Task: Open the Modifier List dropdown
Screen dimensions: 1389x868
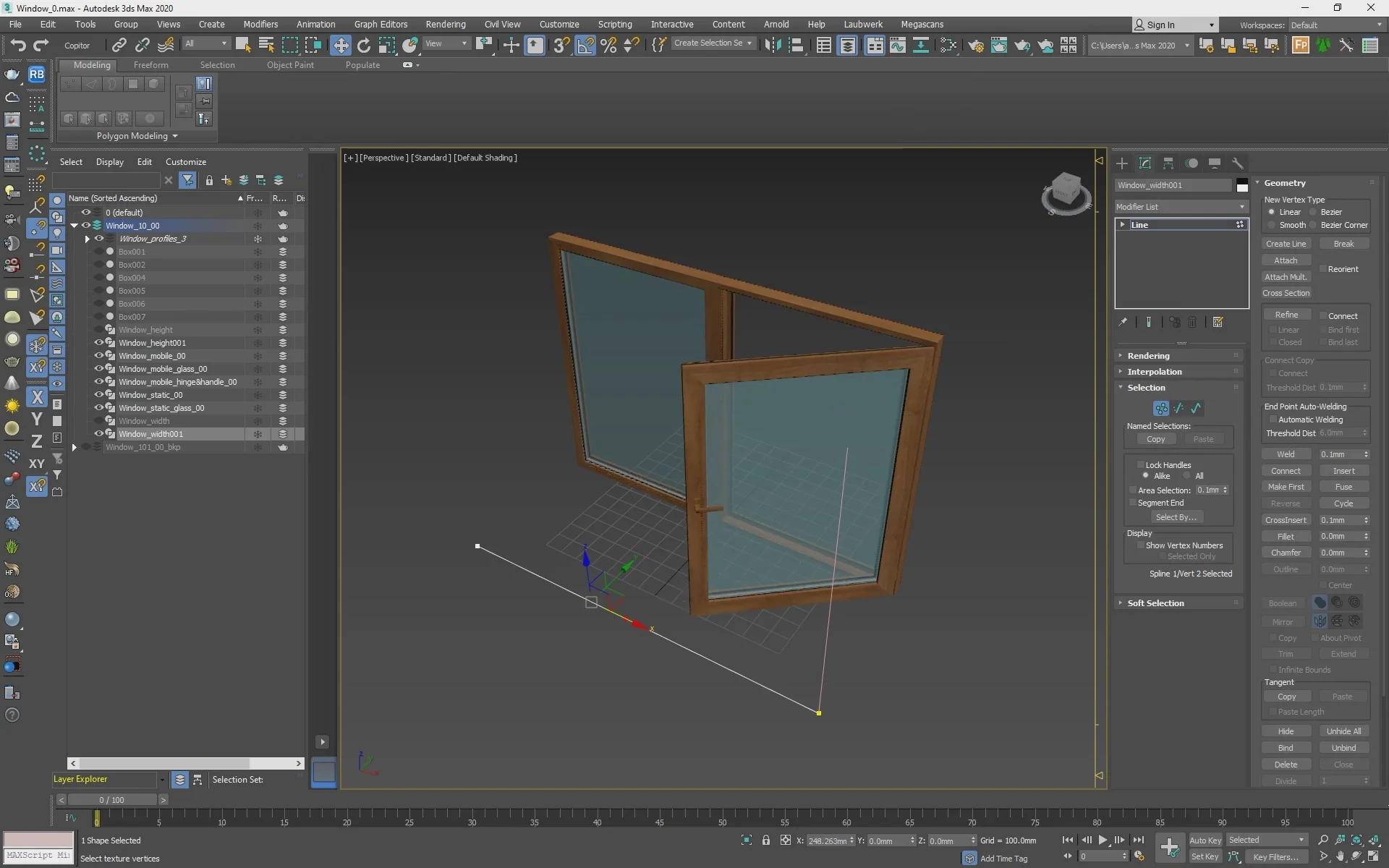Action: pyautogui.click(x=1181, y=207)
